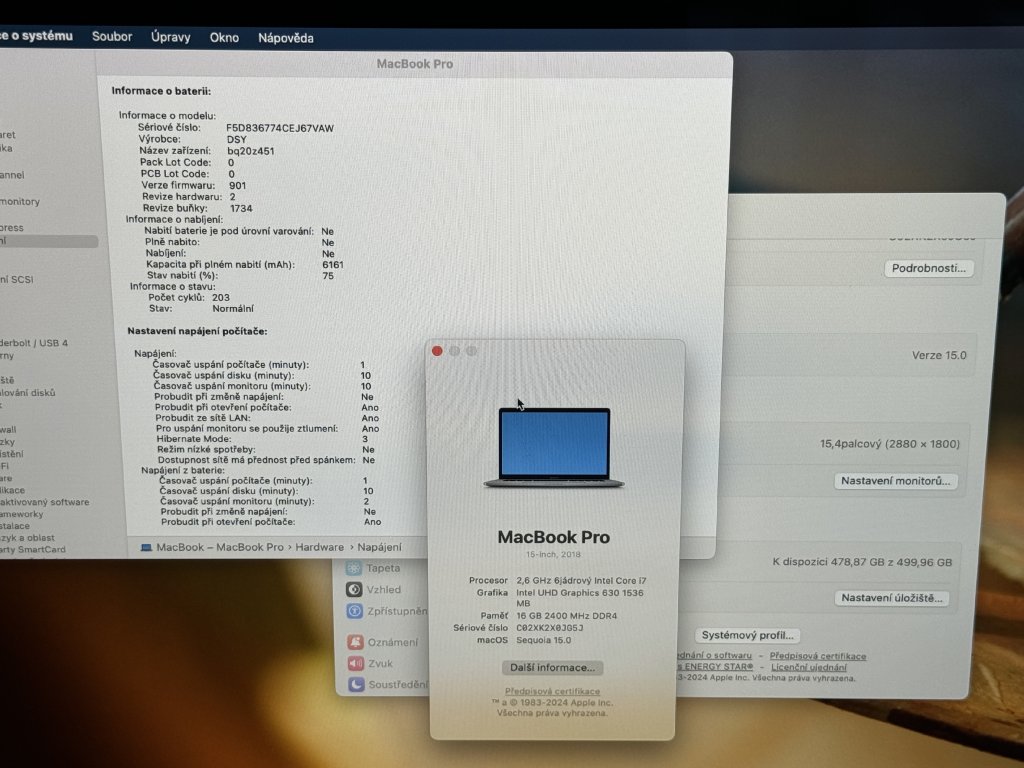Click the Zvuk sidebar icon
Viewport: 1024px width, 768px height.
[355, 664]
